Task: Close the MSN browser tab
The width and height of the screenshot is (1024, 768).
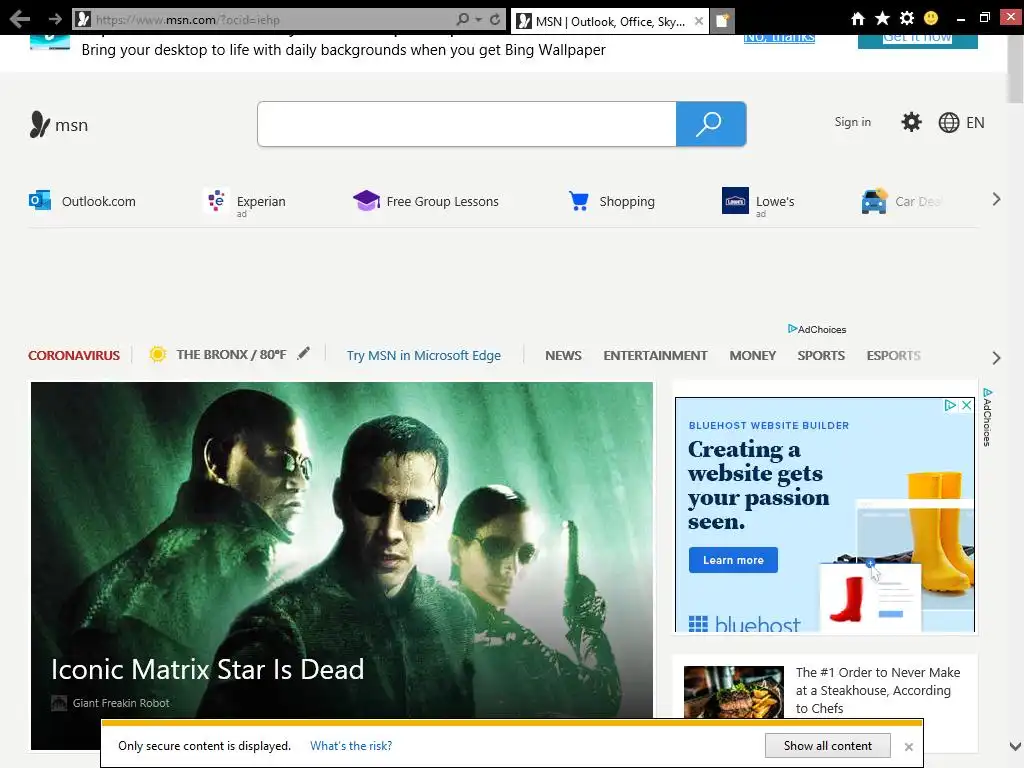Action: pos(699,22)
